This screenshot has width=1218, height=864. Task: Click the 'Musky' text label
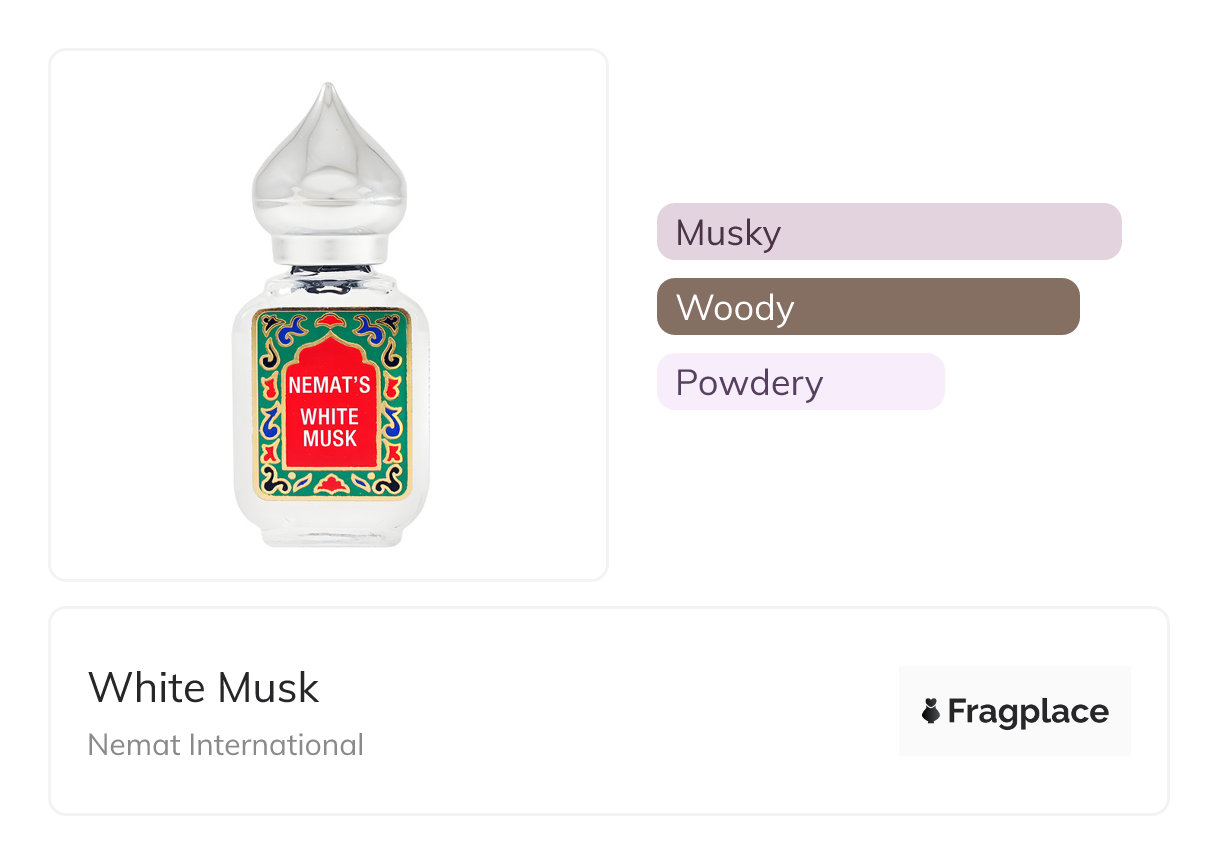pyautogui.click(x=728, y=233)
